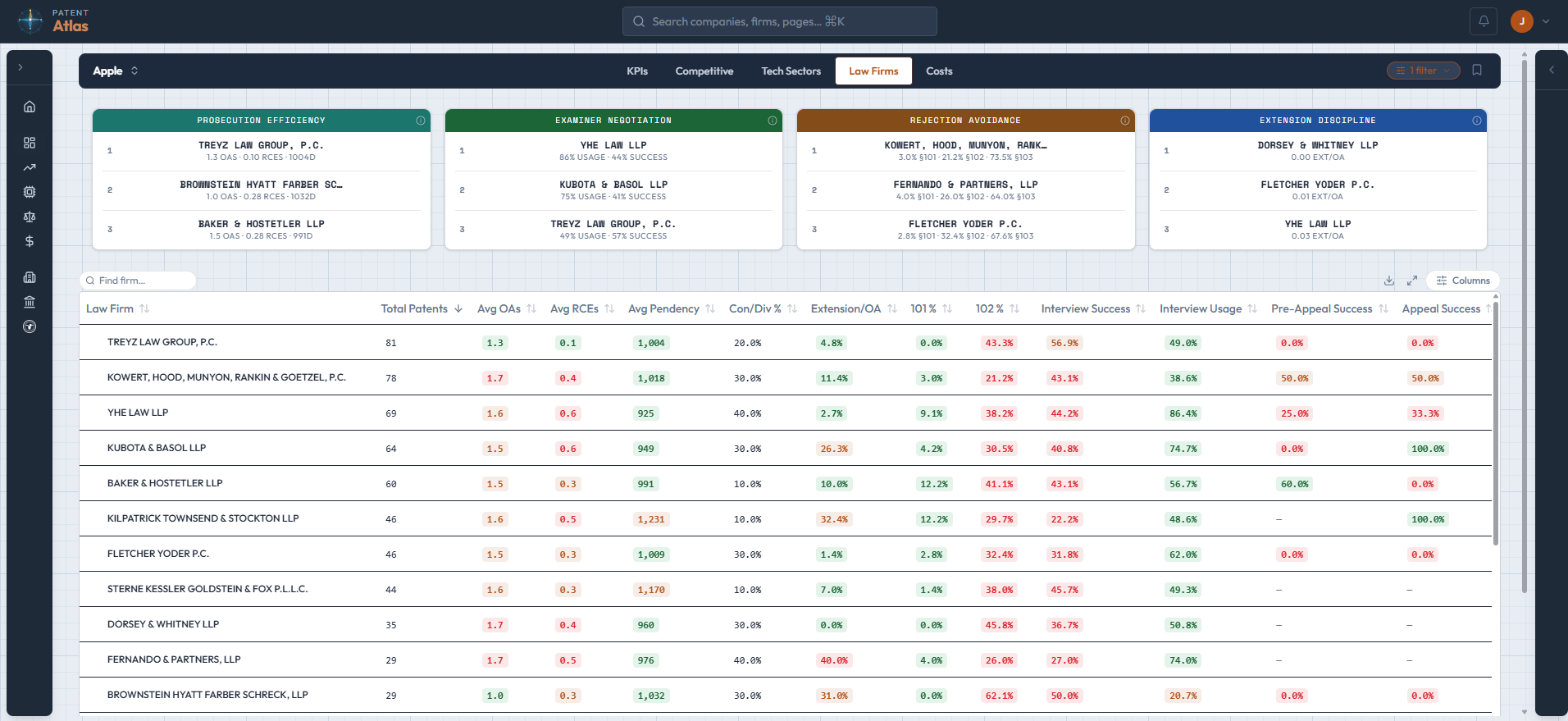Click the page vertical scrollbar
Image resolution: width=1568 pixels, height=721 pixels.
click(1524, 328)
